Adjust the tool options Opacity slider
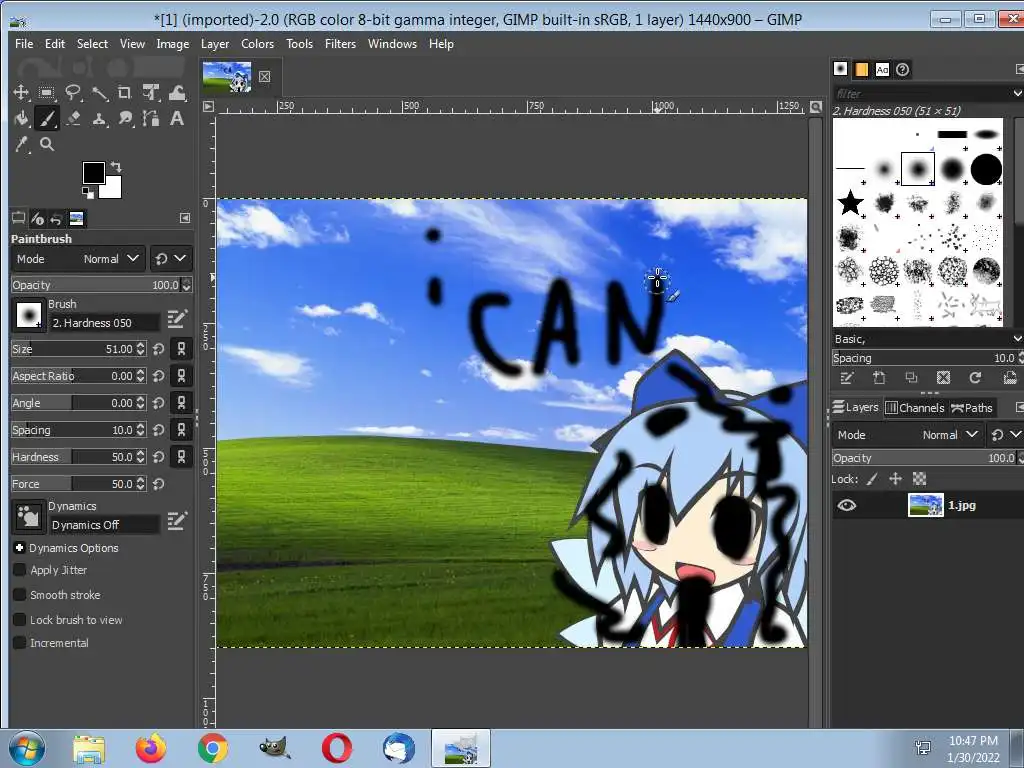 95,285
